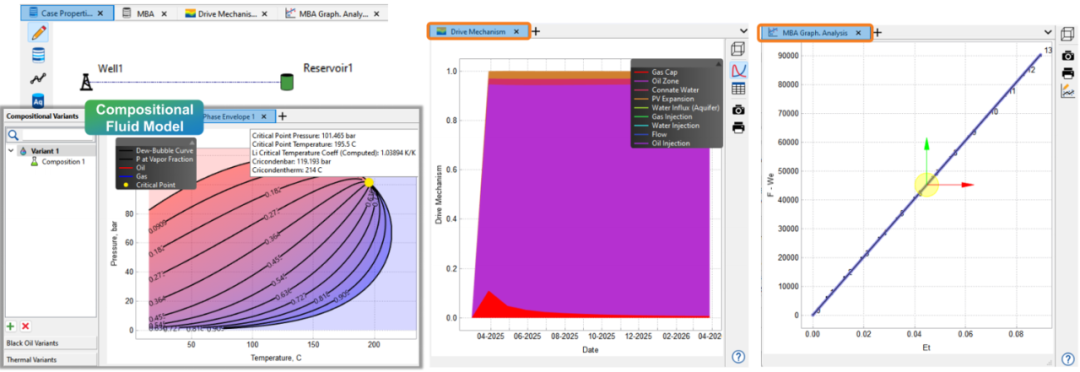Delete variant using the red X button
This screenshot has width=1080, height=372.
pyautogui.click(x=25, y=326)
